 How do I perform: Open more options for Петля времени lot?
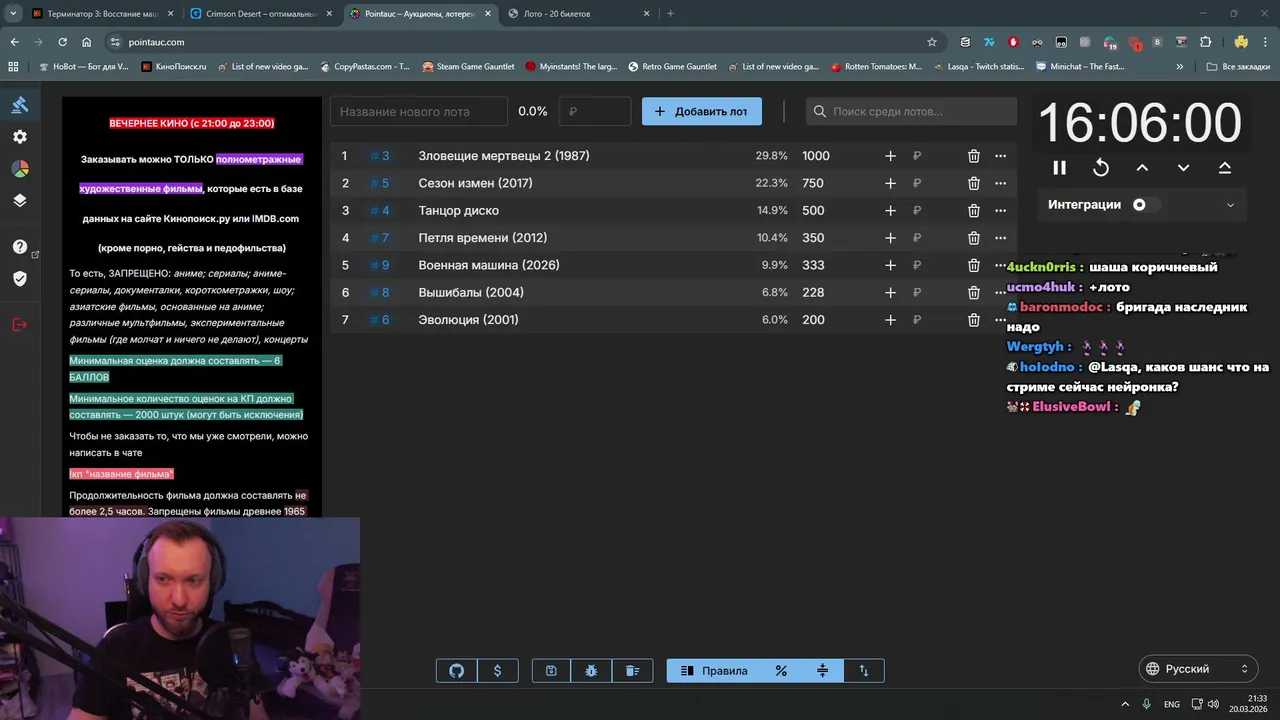pos(1001,238)
